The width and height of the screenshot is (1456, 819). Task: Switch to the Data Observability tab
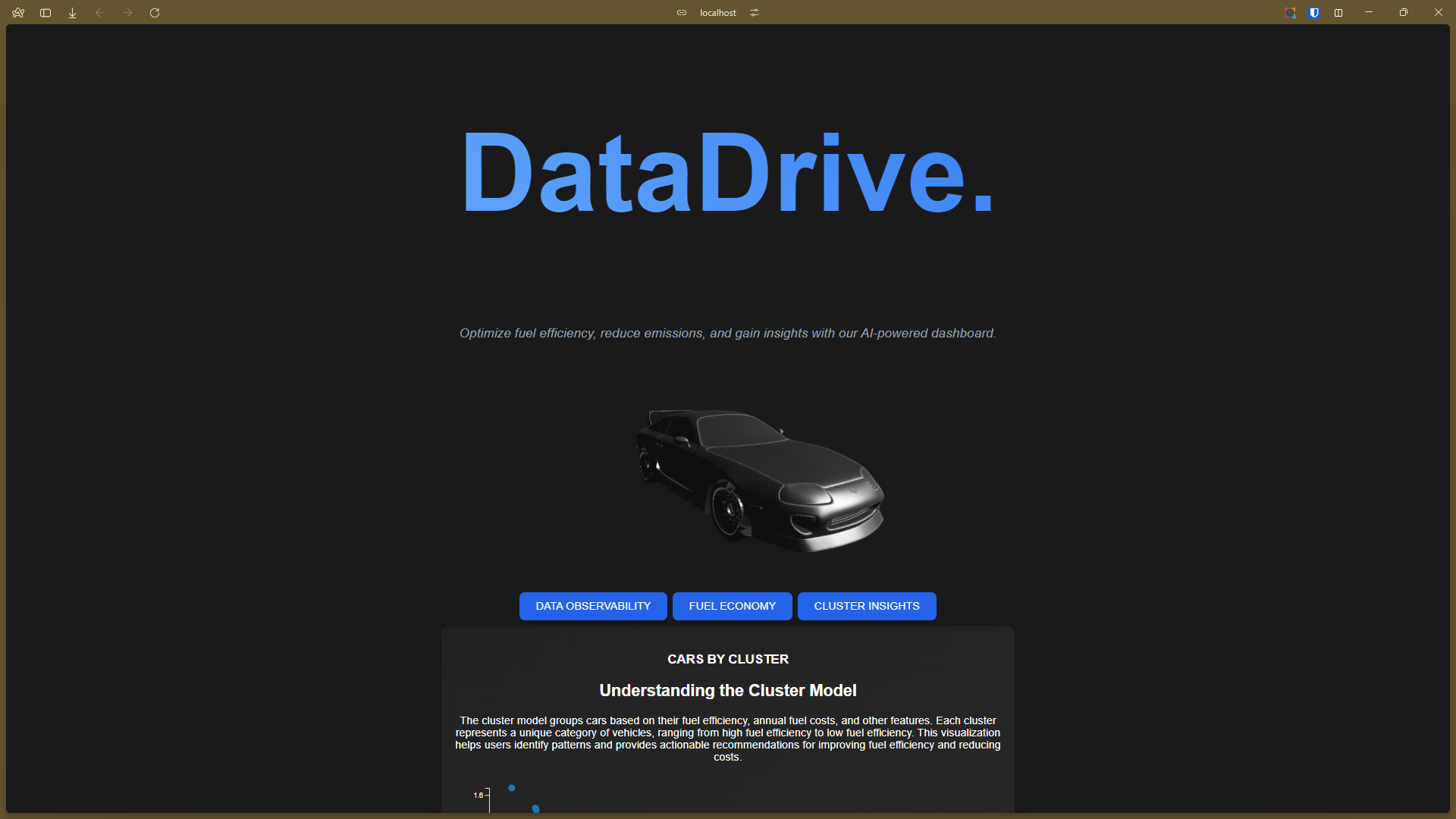point(593,606)
